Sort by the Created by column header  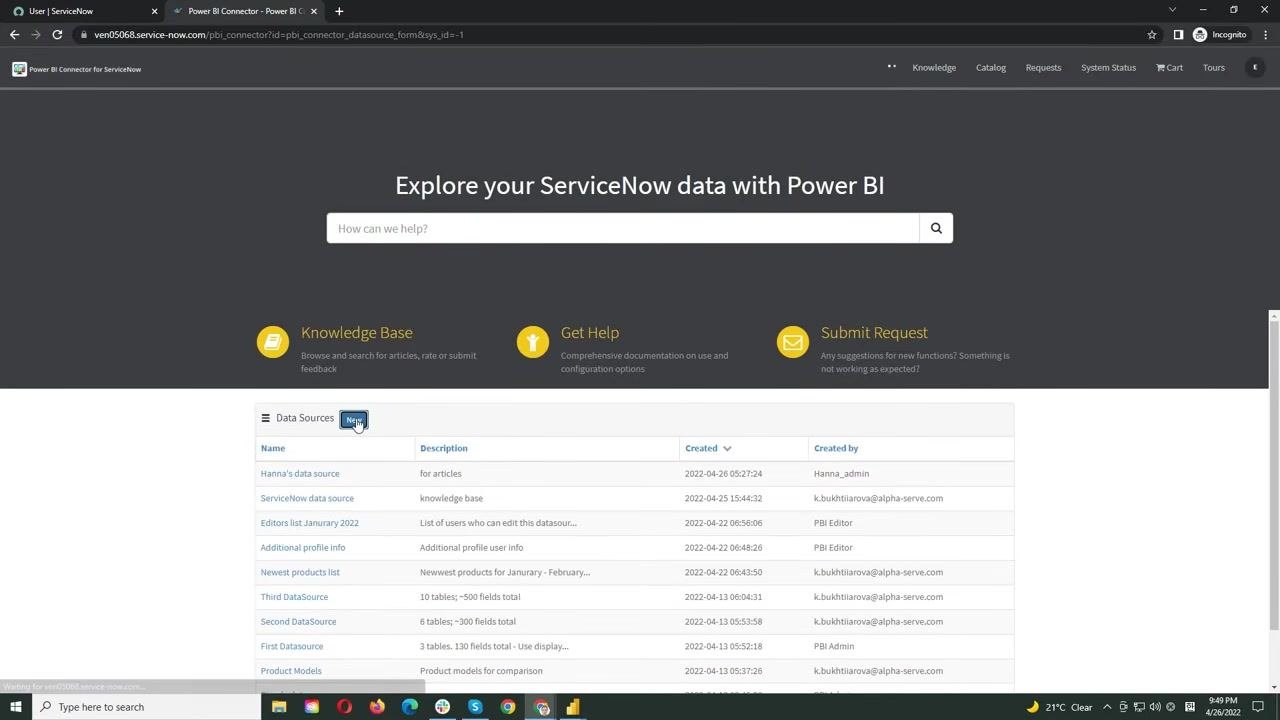[836, 448]
